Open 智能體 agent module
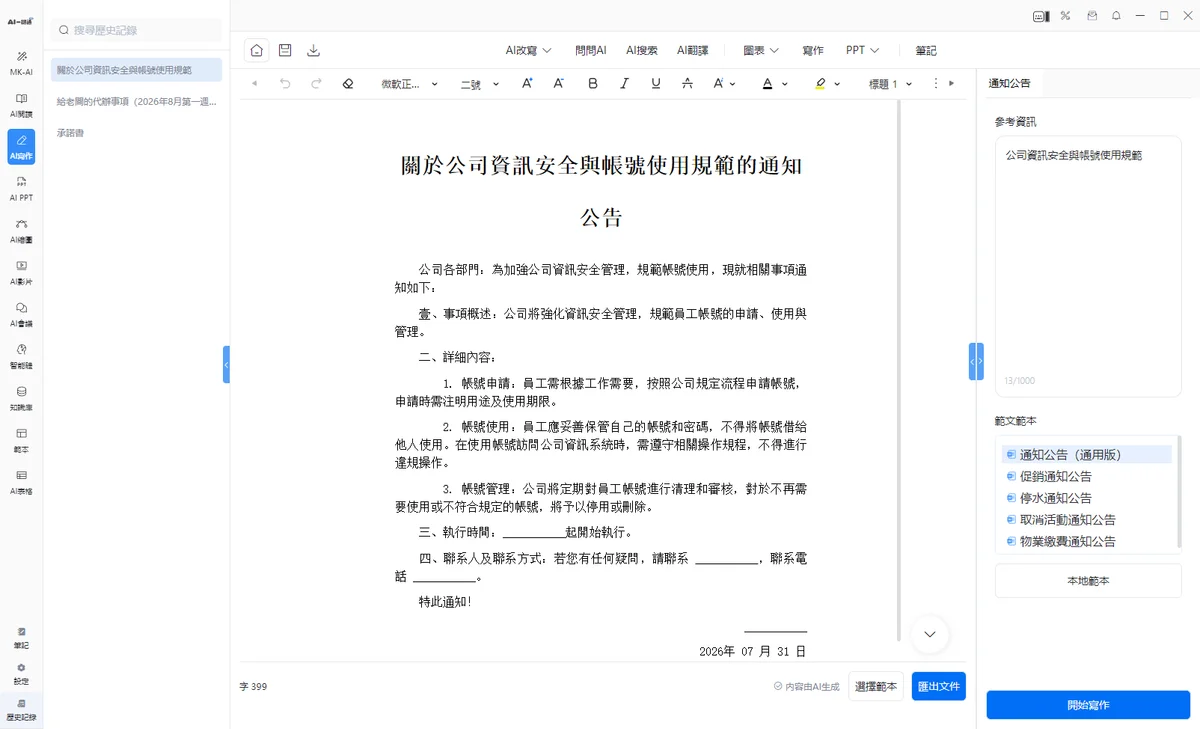The height and width of the screenshot is (729, 1200). pyautogui.click(x=21, y=356)
